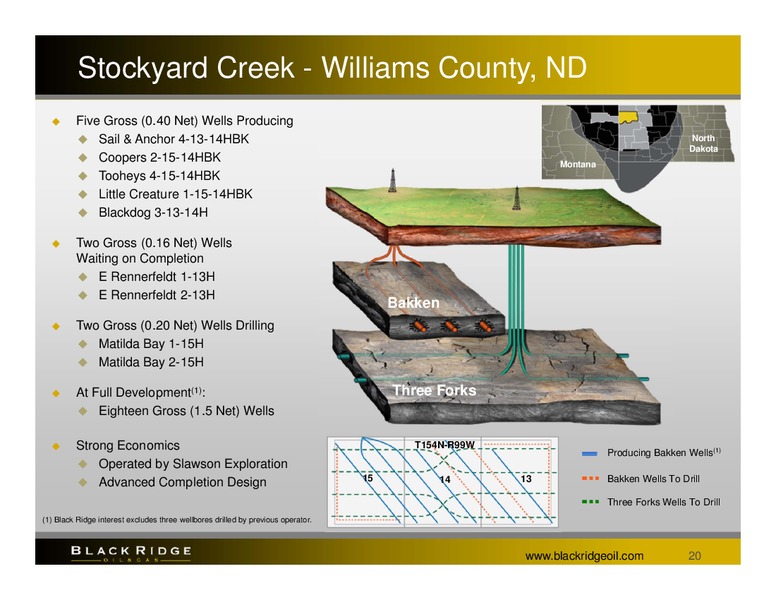Click the 'Sail & Anchor 4-13-14HBK' bullet

[x=174, y=139]
